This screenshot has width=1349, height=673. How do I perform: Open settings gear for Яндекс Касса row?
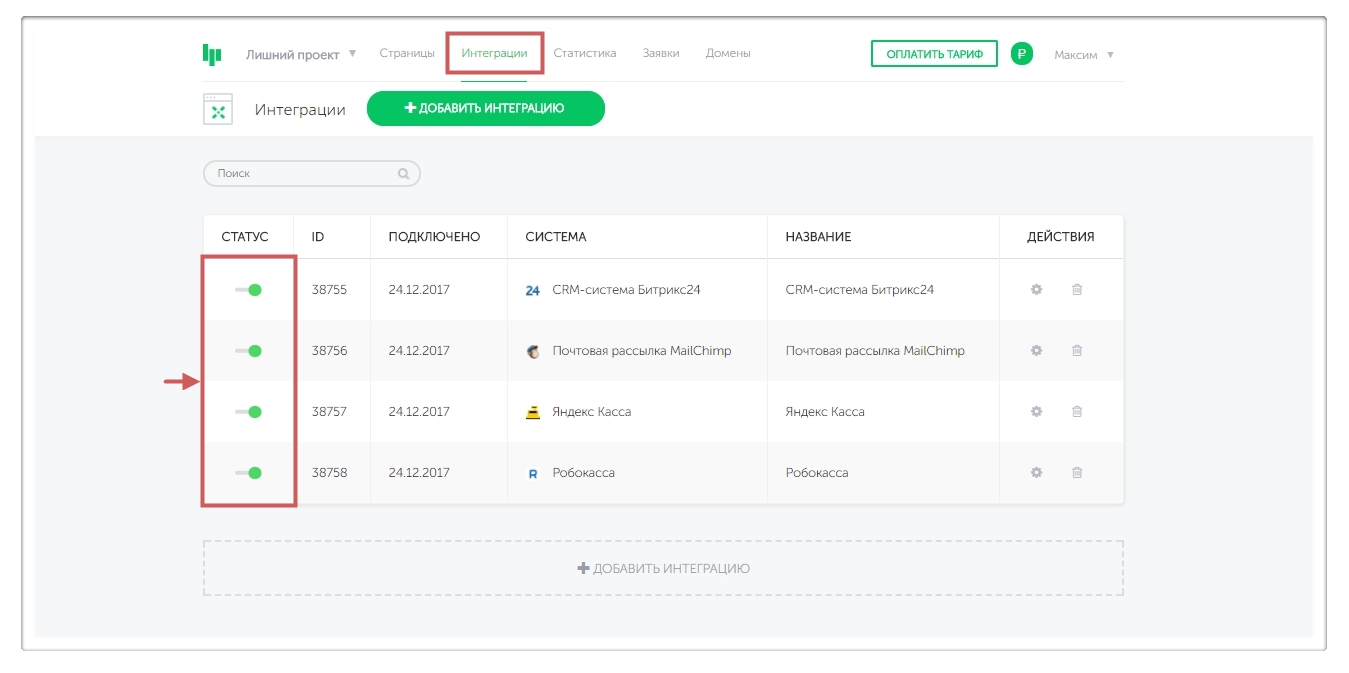coord(1036,412)
